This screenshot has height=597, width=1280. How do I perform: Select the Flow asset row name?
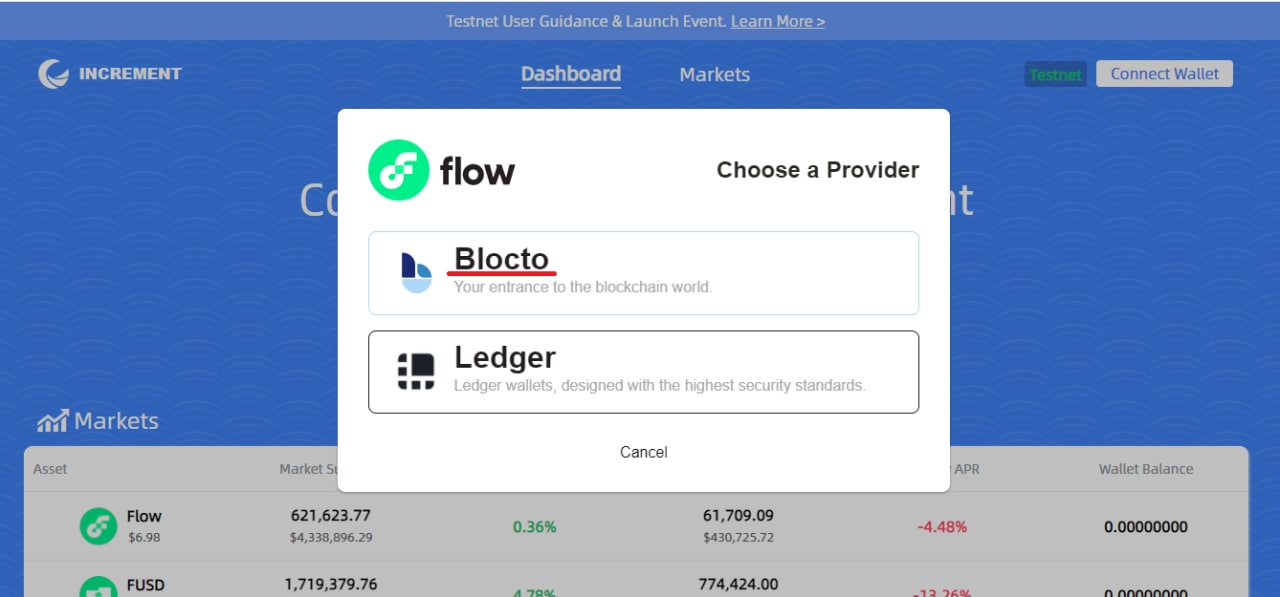pyautogui.click(x=144, y=516)
